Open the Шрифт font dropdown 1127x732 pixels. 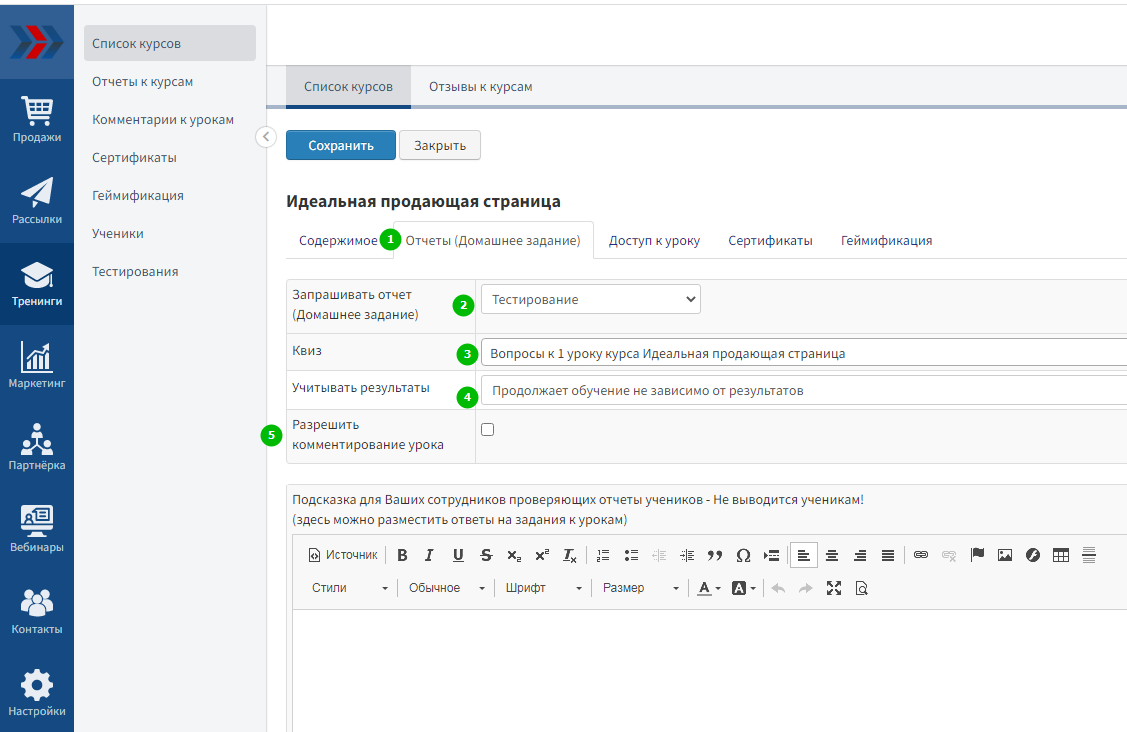pyautogui.click(x=543, y=588)
